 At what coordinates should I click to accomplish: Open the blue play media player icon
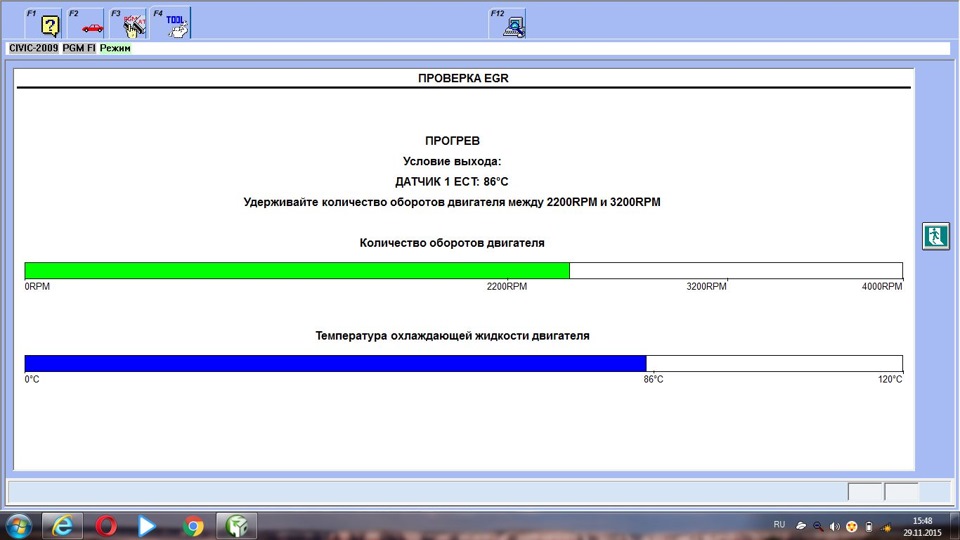pos(146,526)
